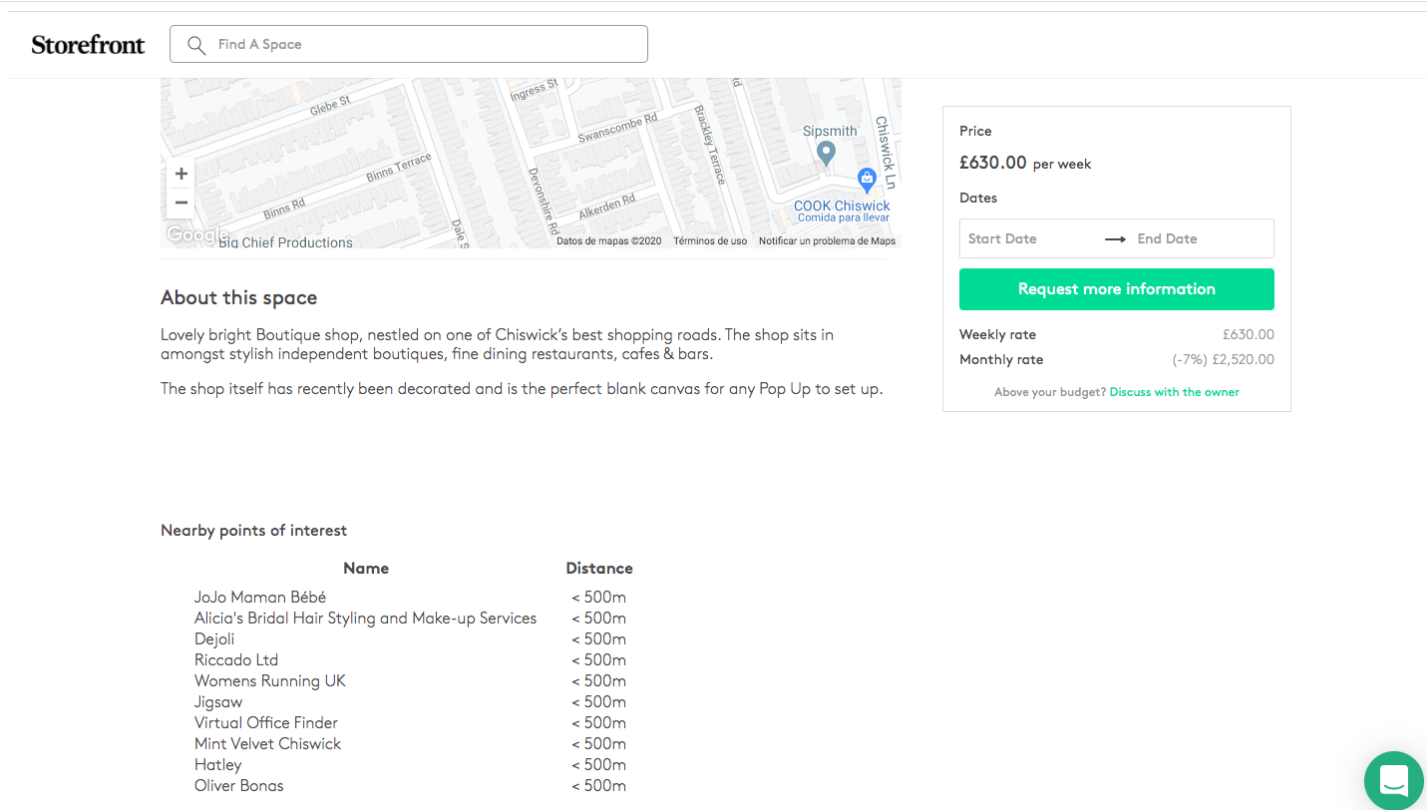This screenshot has width=1427, height=810.
Task: Click the Storefront logo
Action: (x=88, y=44)
